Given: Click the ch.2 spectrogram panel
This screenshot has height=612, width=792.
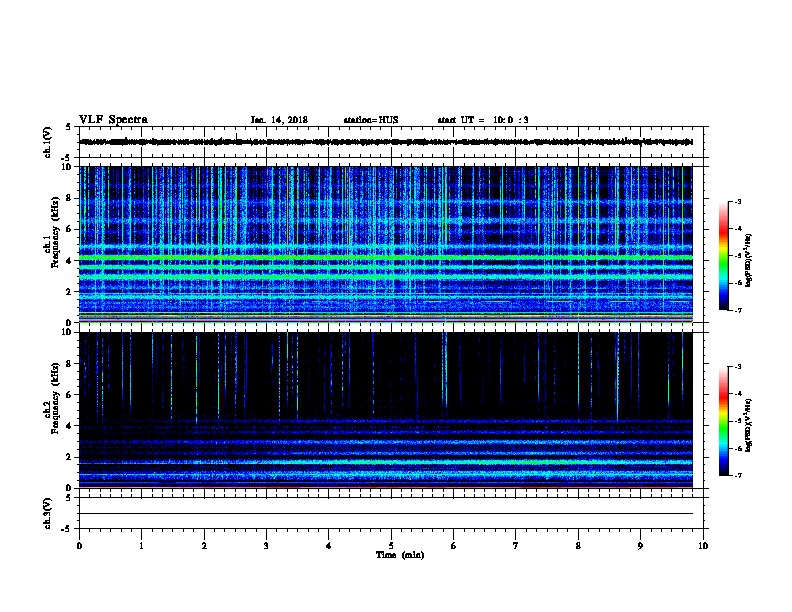Looking at the screenshot, I should coord(386,410).
